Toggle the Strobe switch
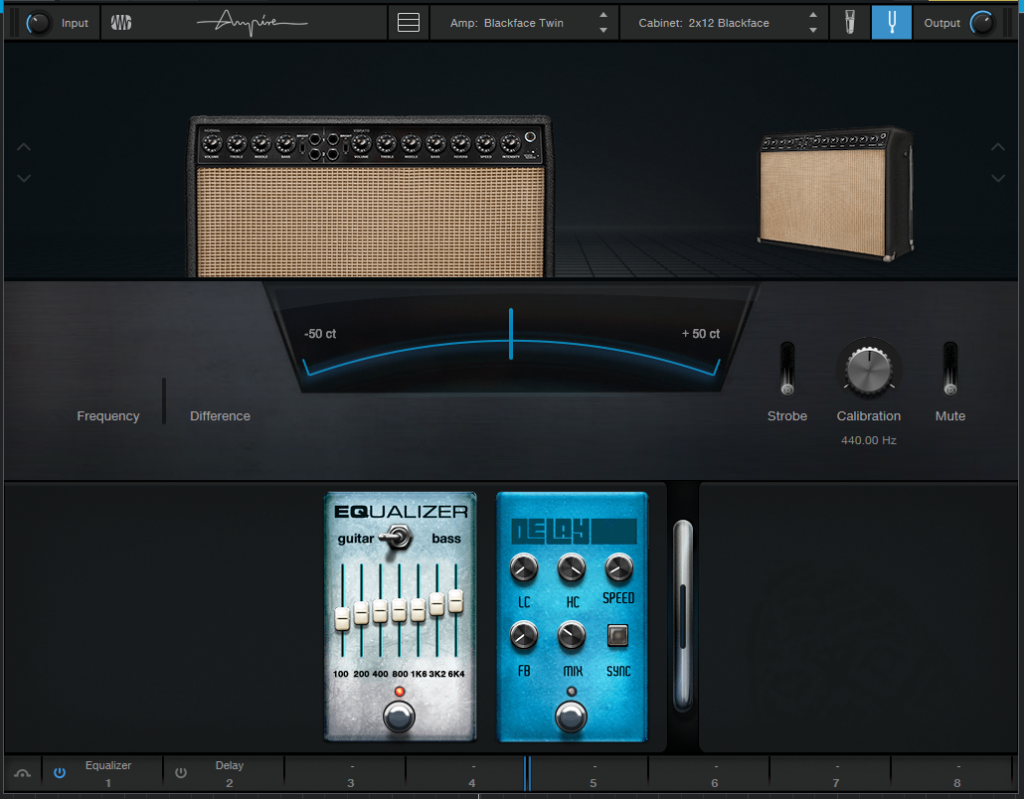This screenshot has width=1024, height=799. [788, 369]
